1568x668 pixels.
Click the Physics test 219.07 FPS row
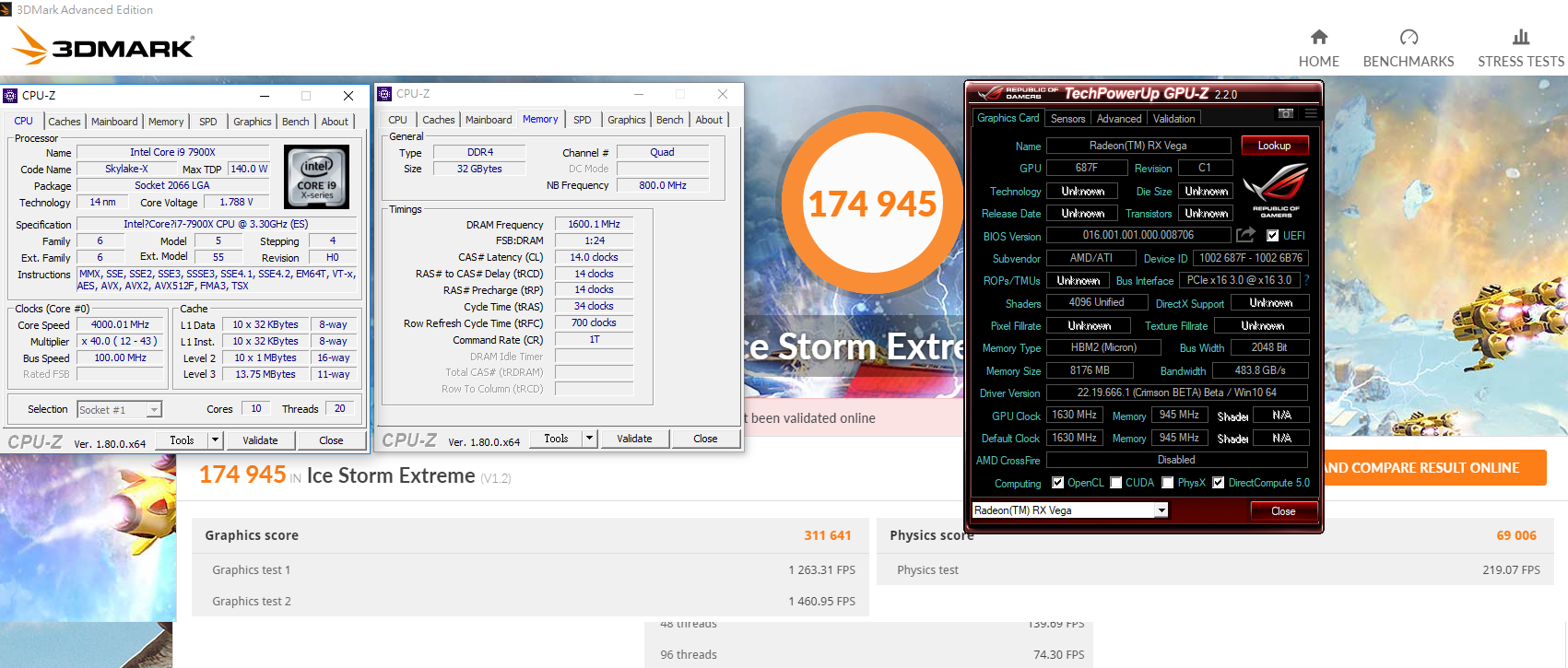(x=1215, y=569)
